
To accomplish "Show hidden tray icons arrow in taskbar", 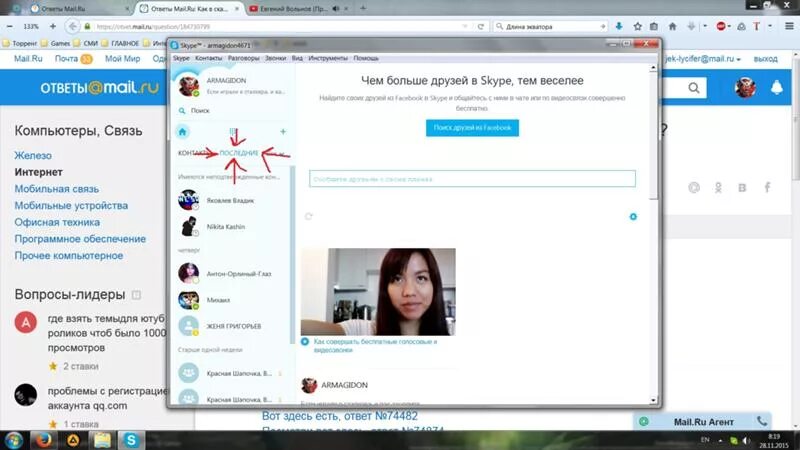I will click(720, 440).
